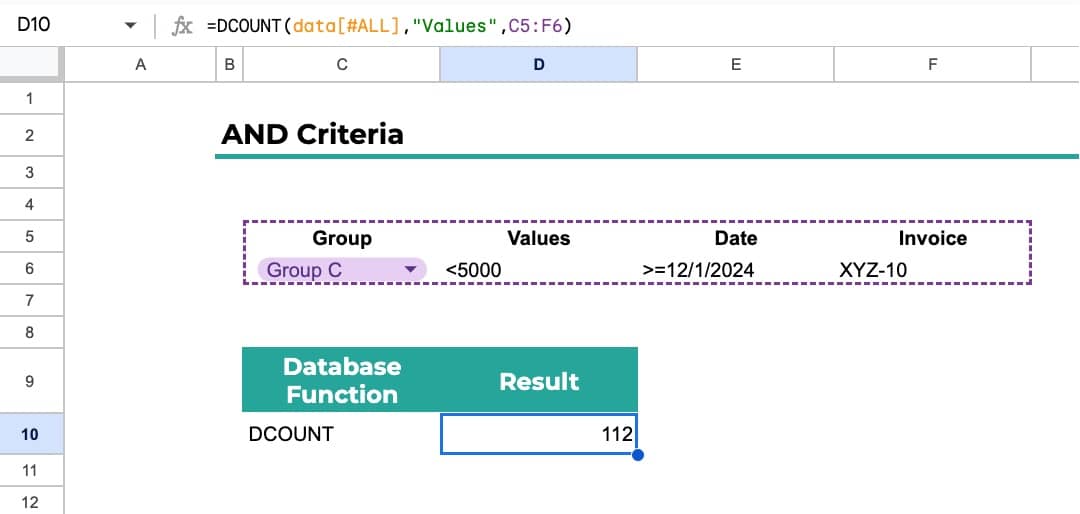Click the AND Criteria title cell

[312, 134]
